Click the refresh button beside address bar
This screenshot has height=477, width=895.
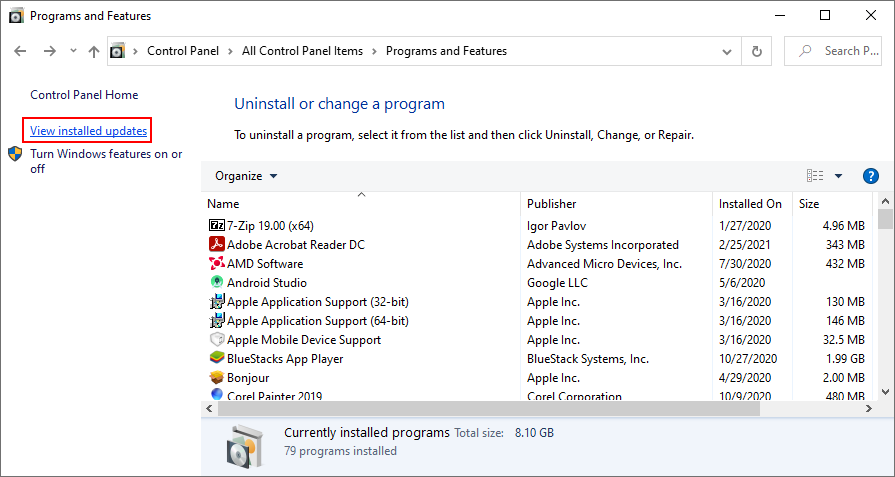(757, 51)
